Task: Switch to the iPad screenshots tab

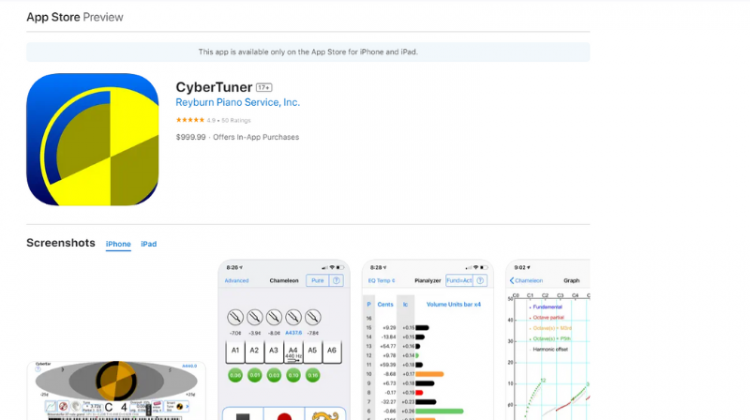Action: click(x=149, y=244)
